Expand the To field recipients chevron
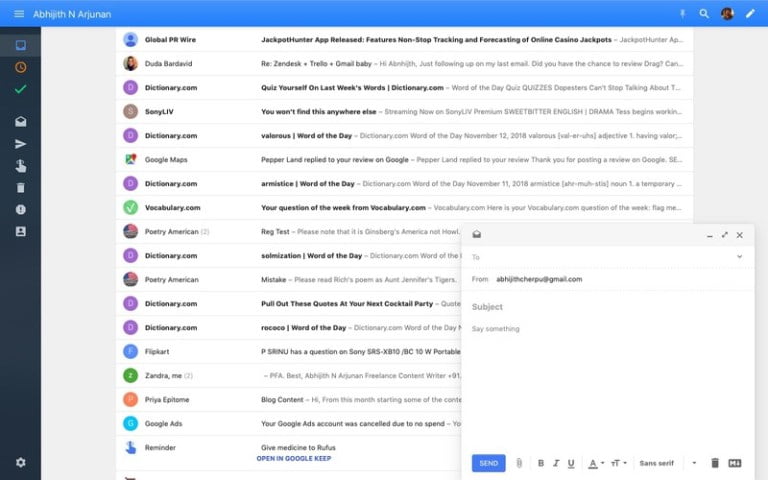This screenshot has width=768, height=480. pos(739,257)
